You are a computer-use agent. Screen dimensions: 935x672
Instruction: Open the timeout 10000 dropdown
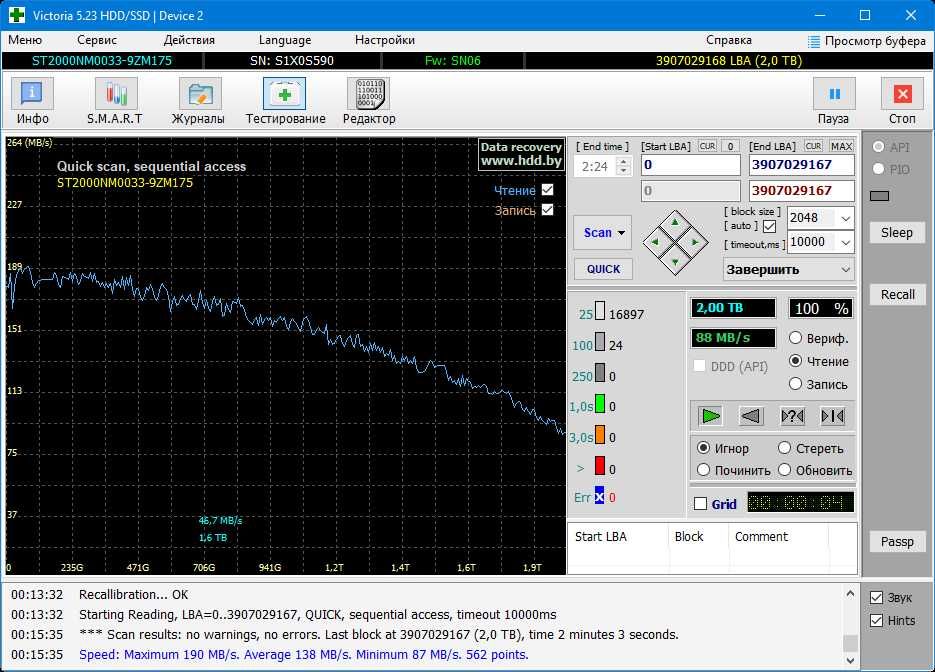coord(846,242)
